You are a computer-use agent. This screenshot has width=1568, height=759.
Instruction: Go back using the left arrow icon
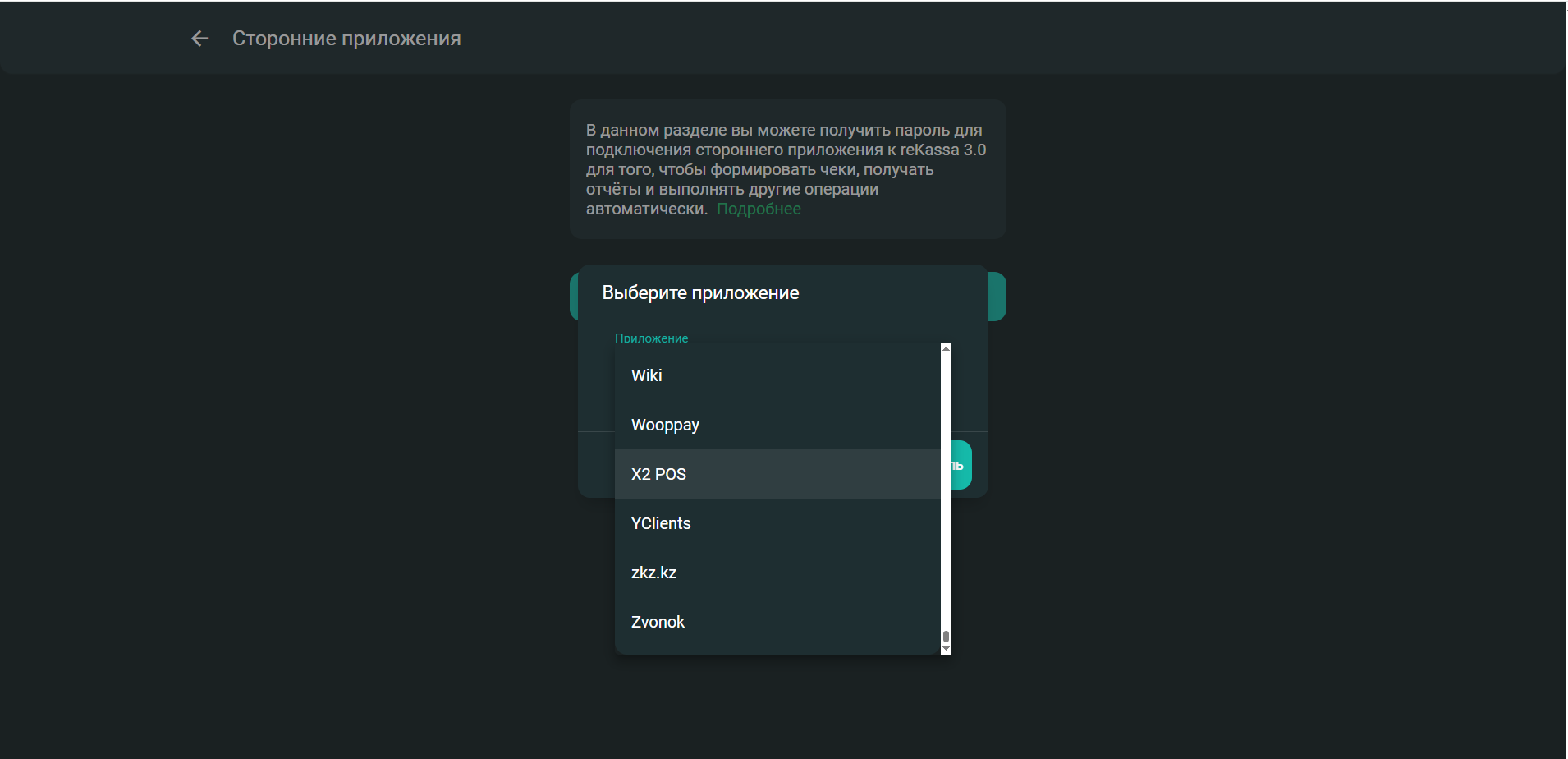tap(199, 39)
